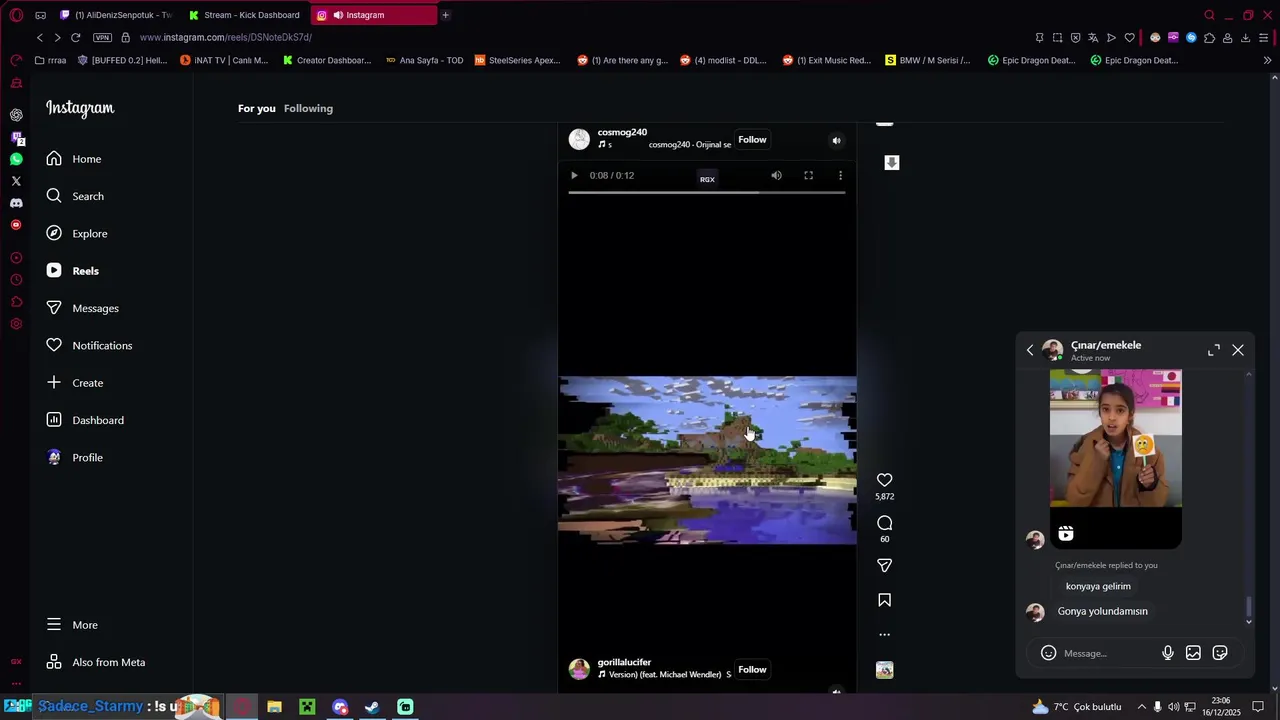This screenshot has height=720, width=1280.
Task: Open Messages in Instagram sidebar
Action: (x=82, y=308)
